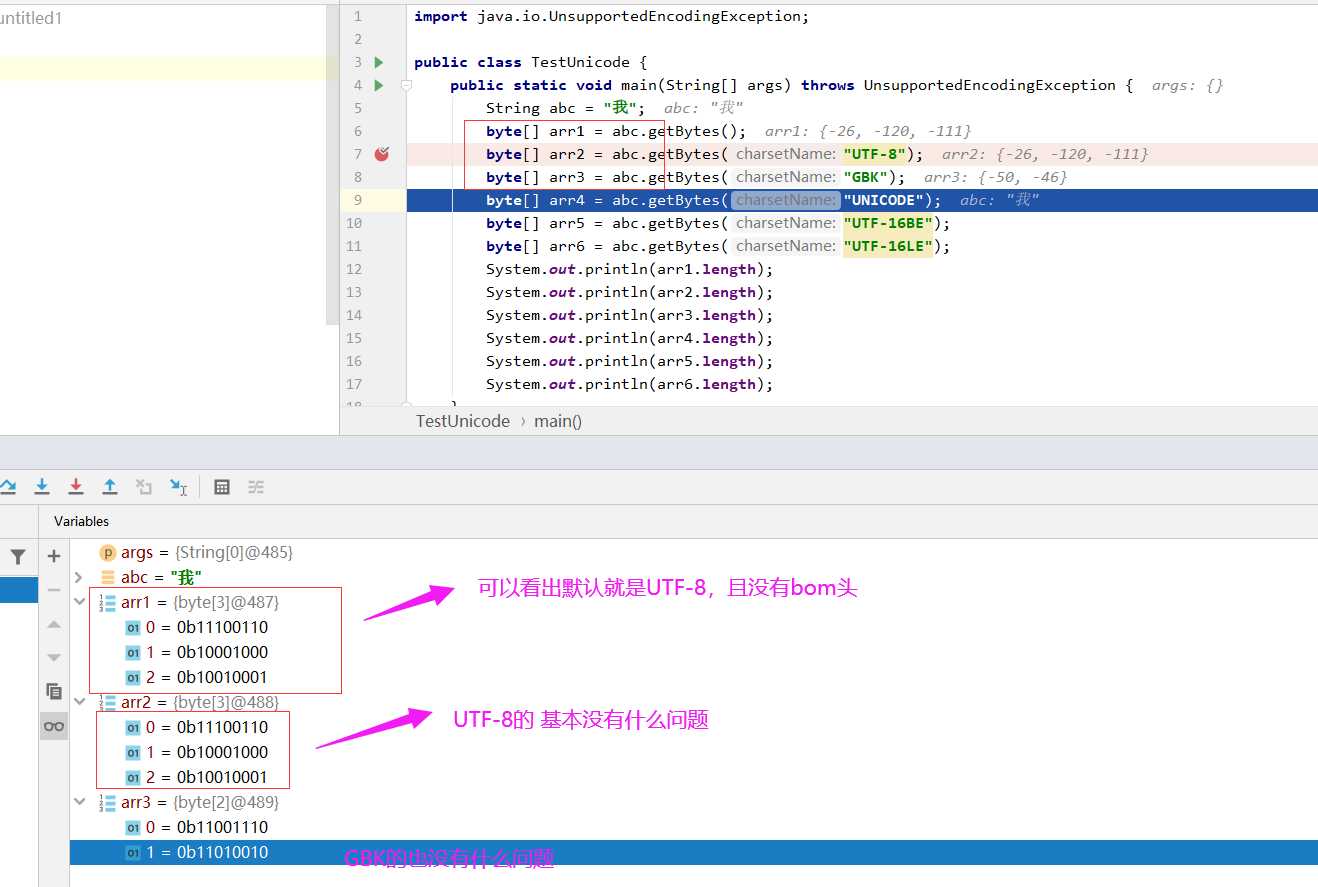This screenshot has width=1318, height=887.
Task: Click the run arrow beside line 4
Action: point(379,85)
